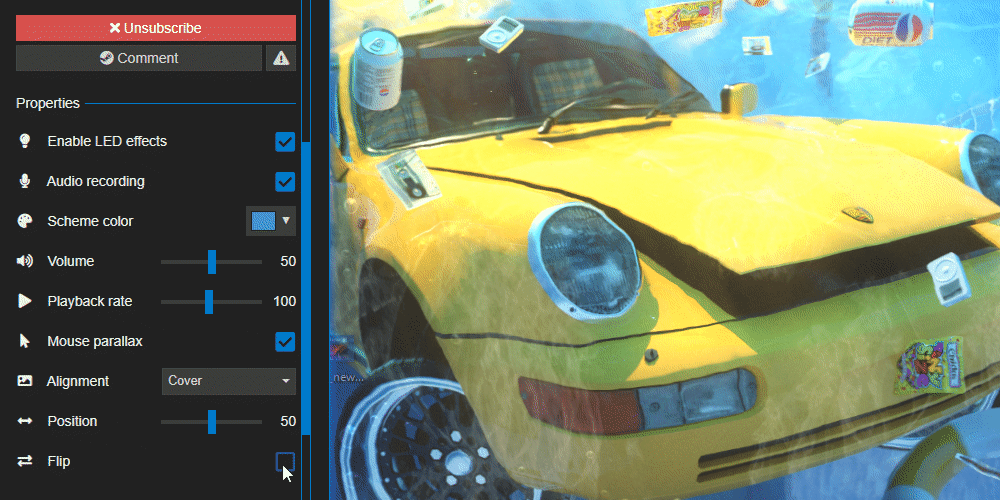Click the red Unsubscribe button
This screenshot has width=1000, height=500.
pos(155,28)
